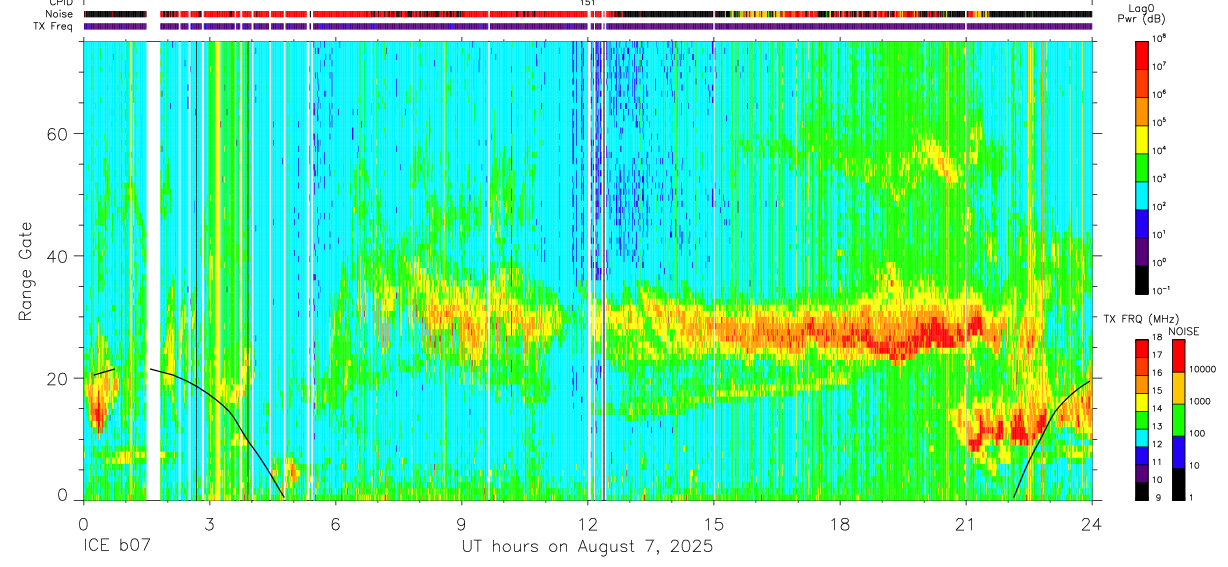Click the 10^-1 label on power scale
This screenshot has height=567, width=1228.
point(1161,290)
